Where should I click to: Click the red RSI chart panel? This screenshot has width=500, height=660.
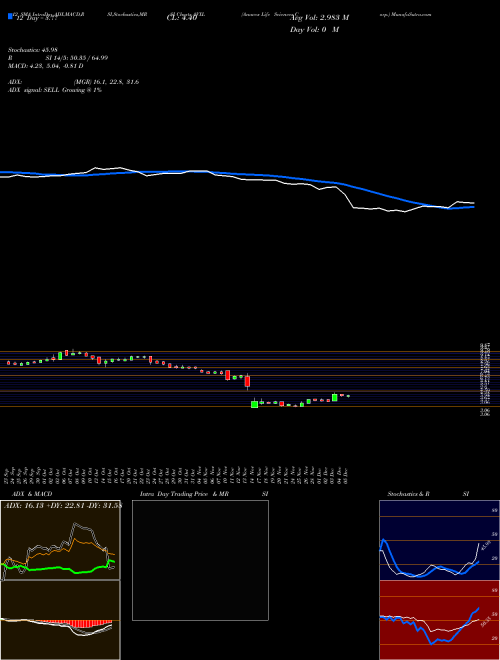439,620
